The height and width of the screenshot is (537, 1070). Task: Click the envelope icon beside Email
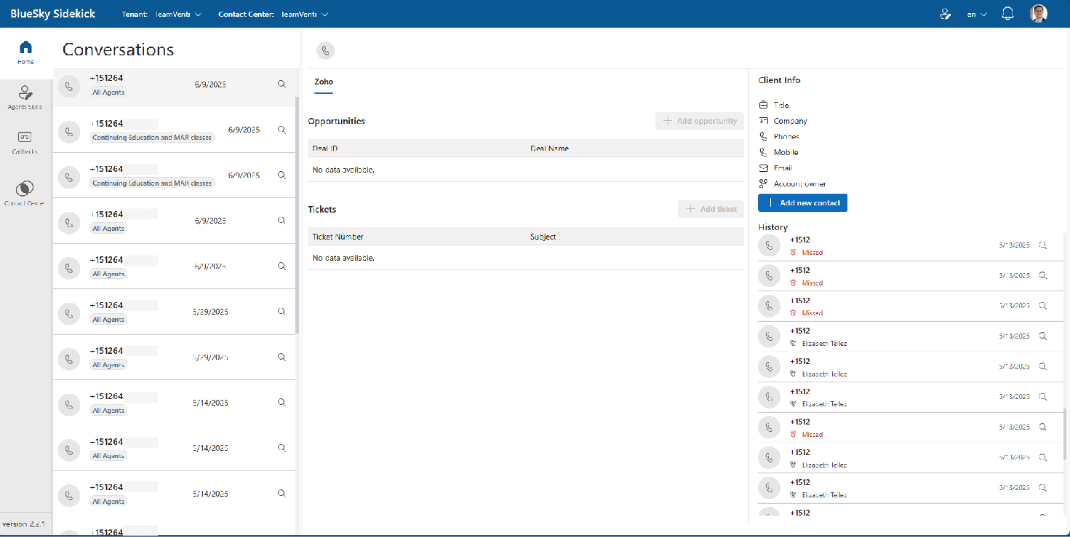click(x=763, y=168)
